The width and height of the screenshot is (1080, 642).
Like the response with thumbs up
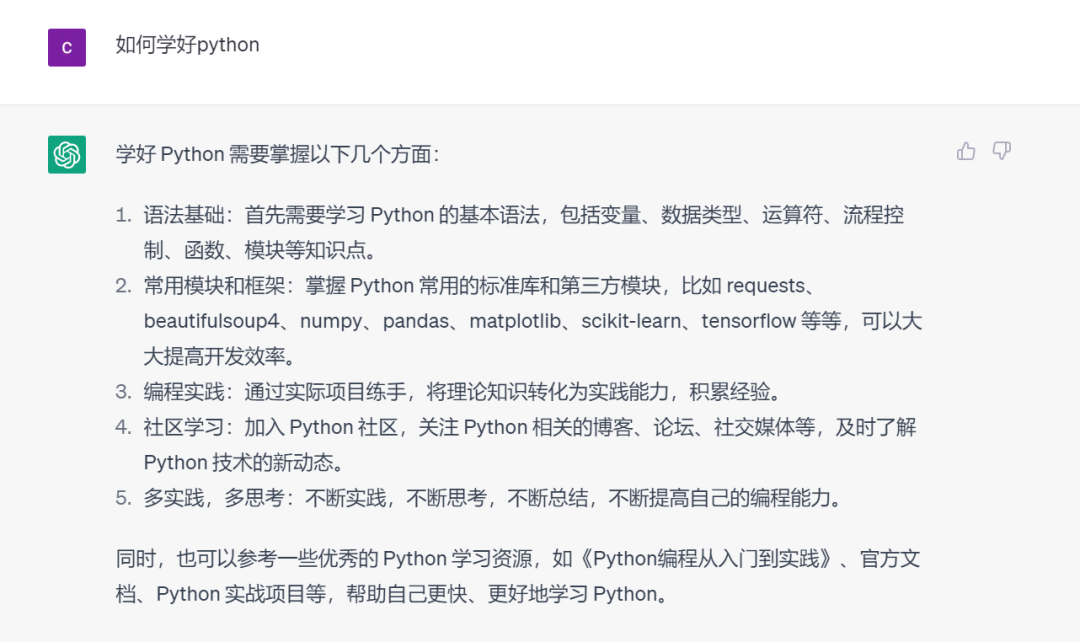(966, 151)
